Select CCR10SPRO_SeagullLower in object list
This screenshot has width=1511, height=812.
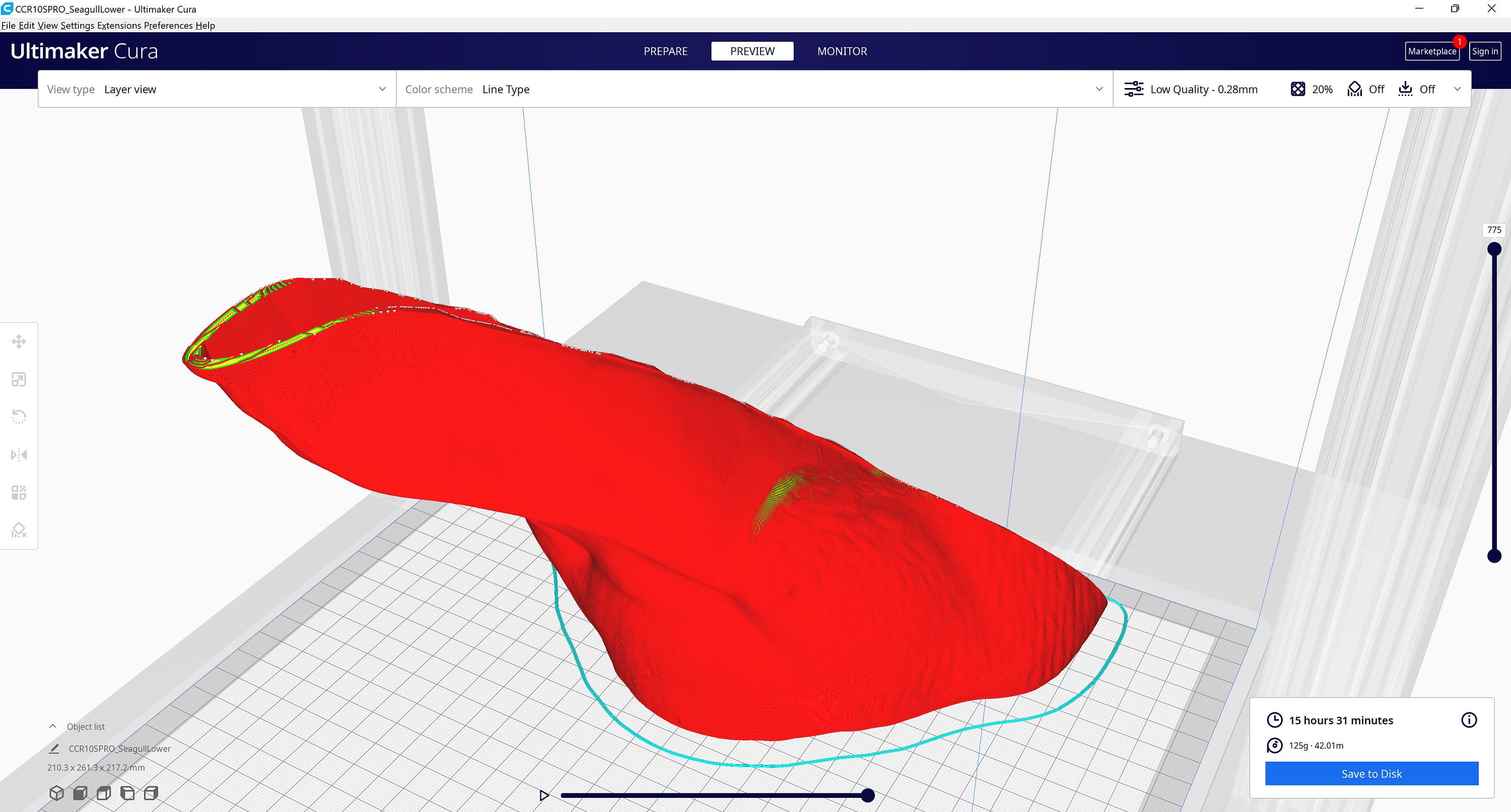coord(120,749)
